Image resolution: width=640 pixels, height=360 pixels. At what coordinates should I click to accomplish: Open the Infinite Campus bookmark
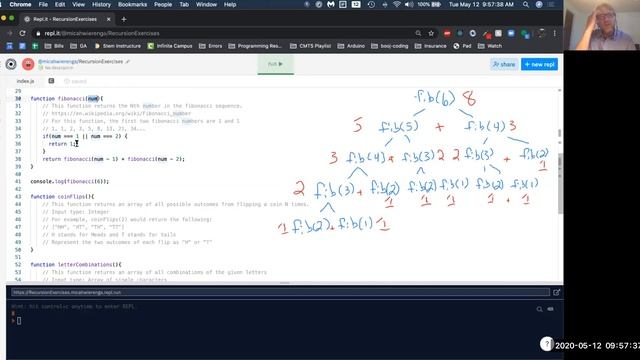[170, 46]
